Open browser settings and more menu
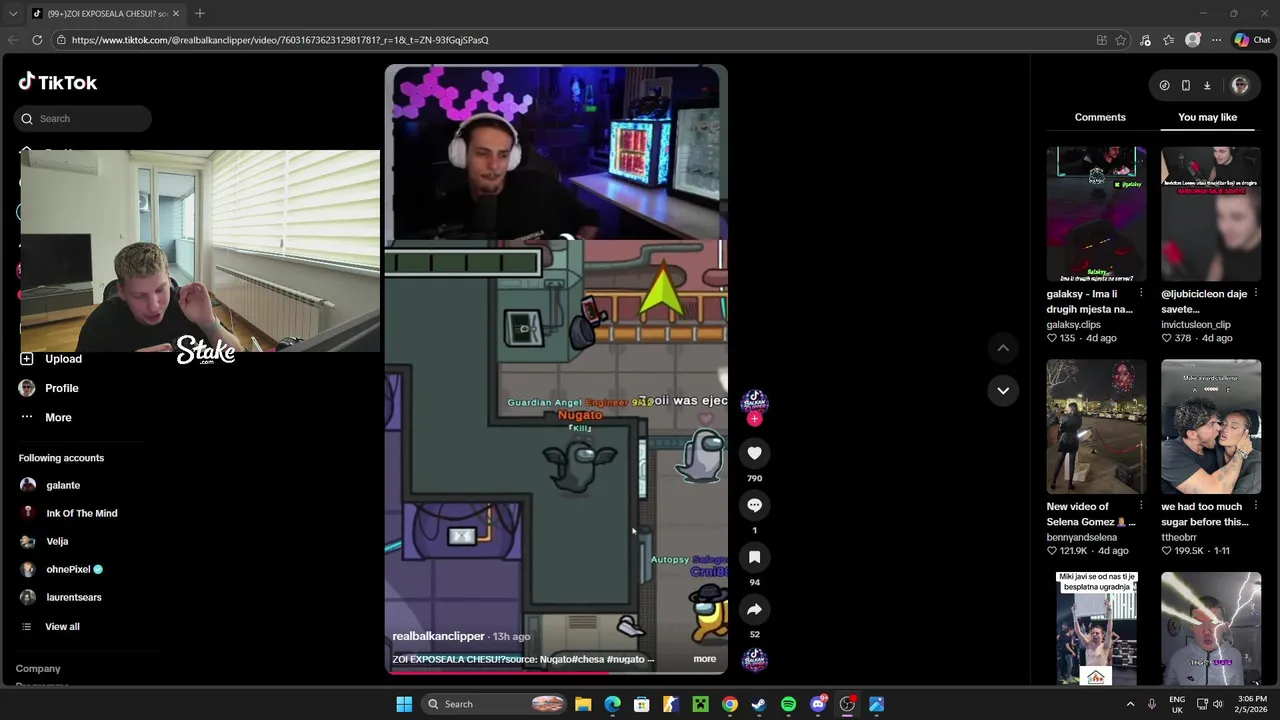The image size is (1280, 720). coord(1216,40)
